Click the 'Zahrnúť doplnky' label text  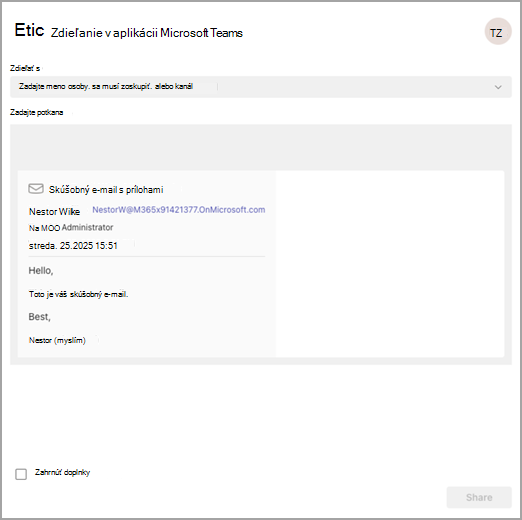coord(62,472)
